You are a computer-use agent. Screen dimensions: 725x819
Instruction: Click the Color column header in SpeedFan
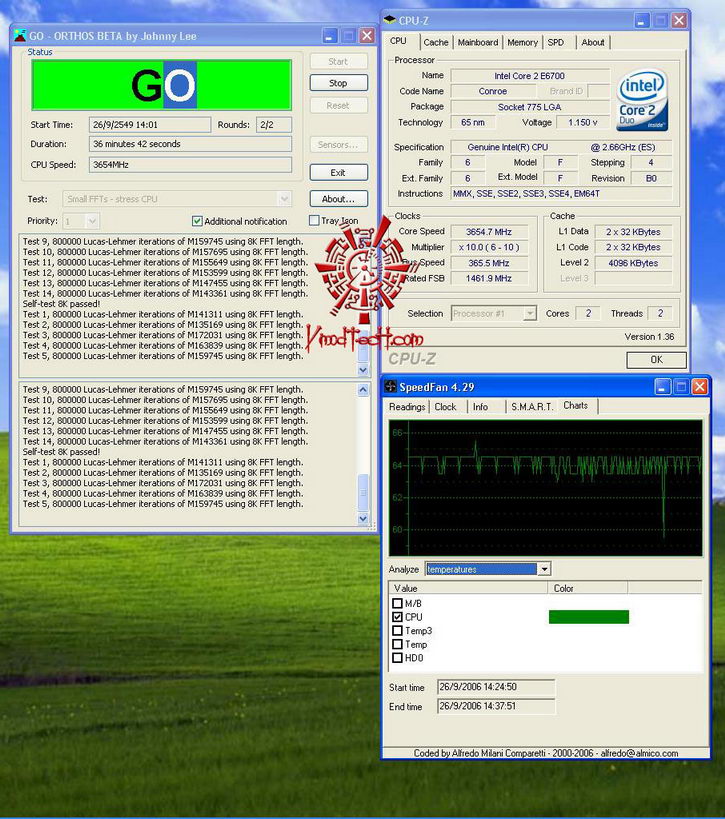[588, 588]
